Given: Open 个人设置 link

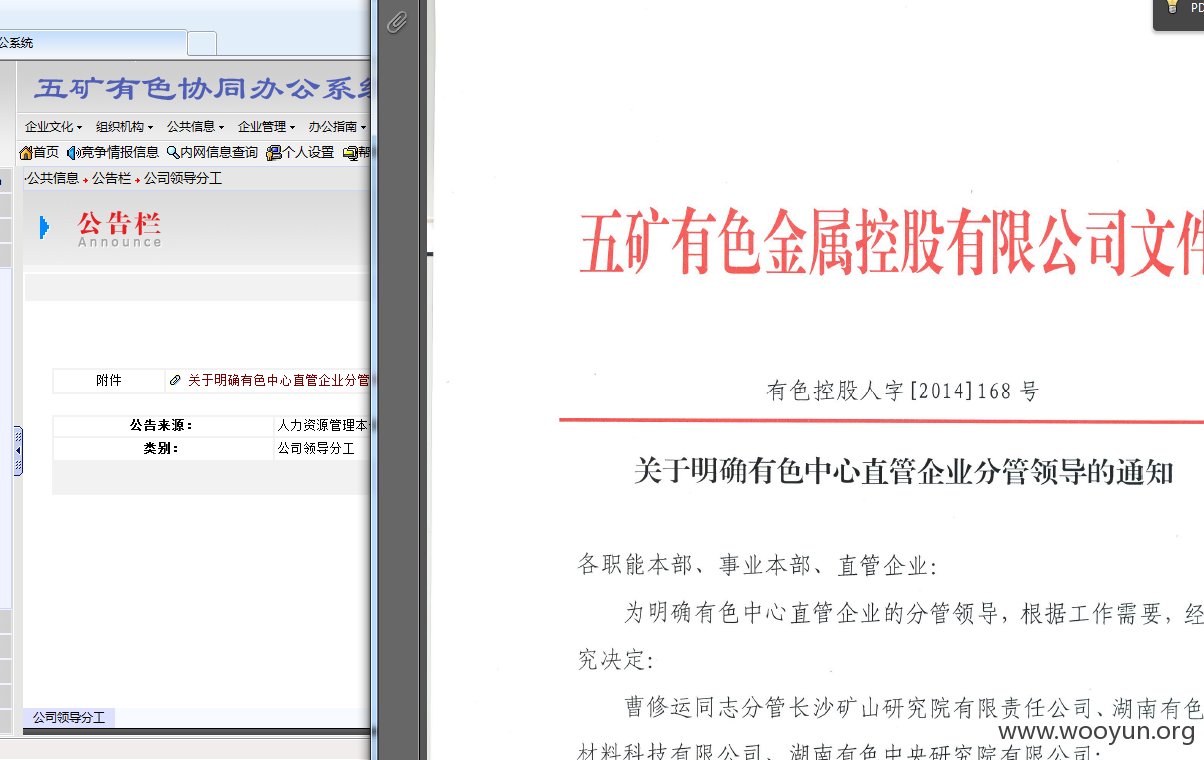Looking at the screenshot, I should pyautogui.click(x=308, y=153).
